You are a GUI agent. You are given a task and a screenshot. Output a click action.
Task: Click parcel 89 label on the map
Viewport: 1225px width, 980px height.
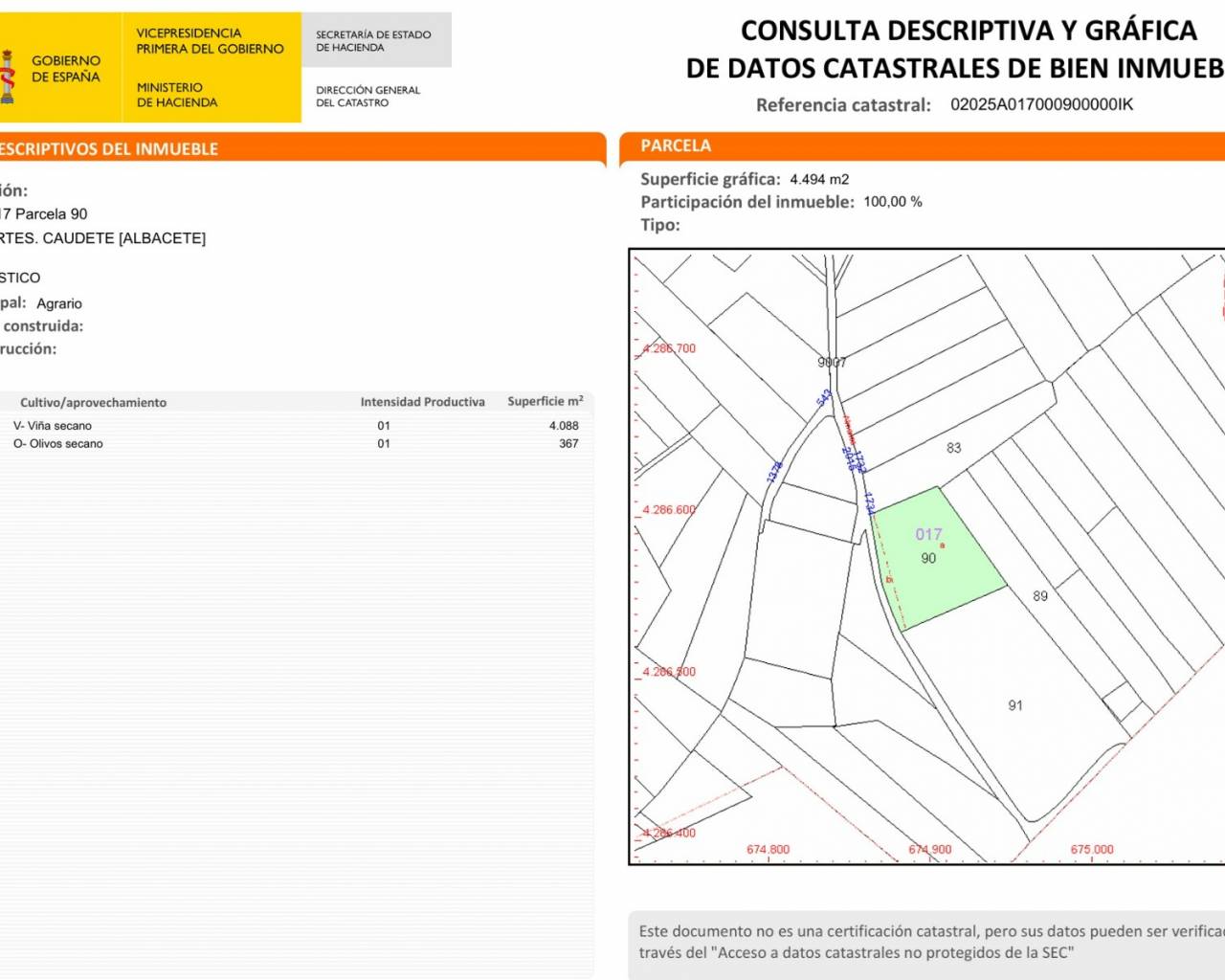pos(1040,596)
